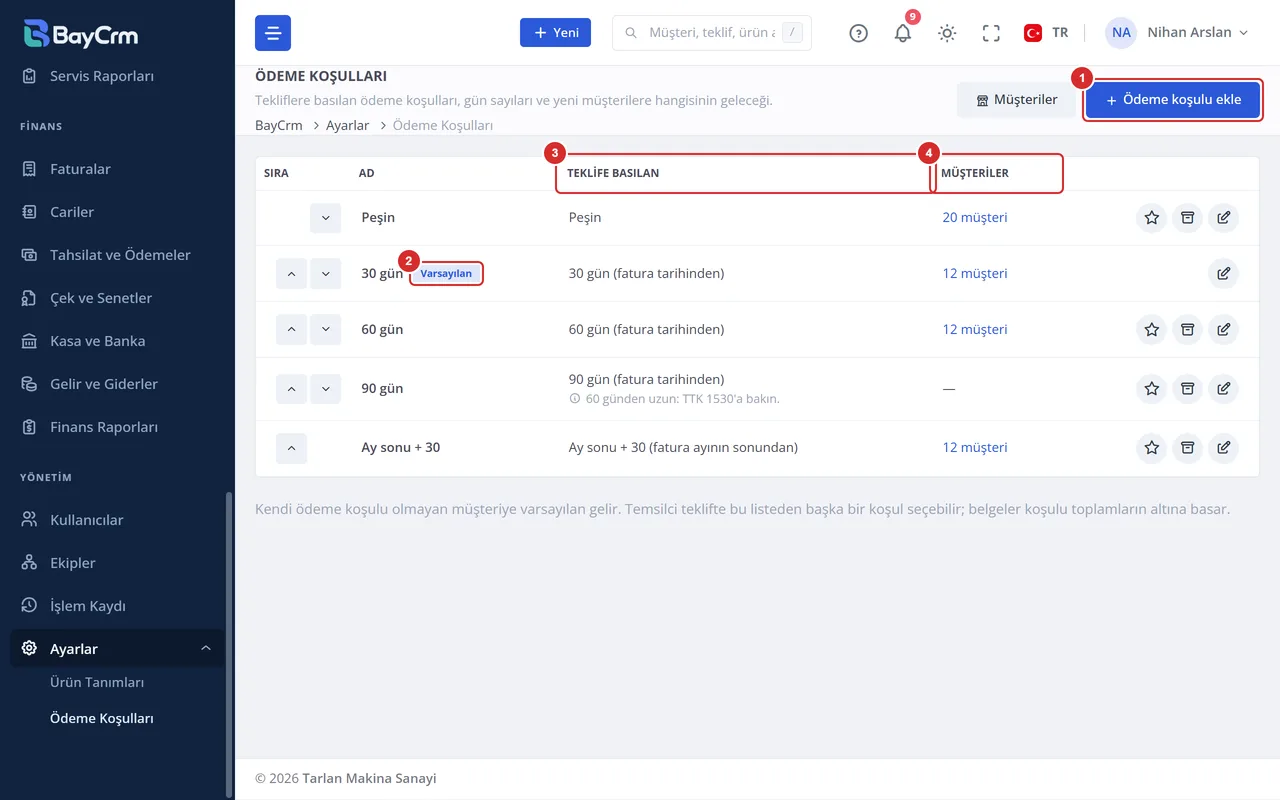
Task: Click the Ödeme koşulu ekle button
Action: [1173, 100]
